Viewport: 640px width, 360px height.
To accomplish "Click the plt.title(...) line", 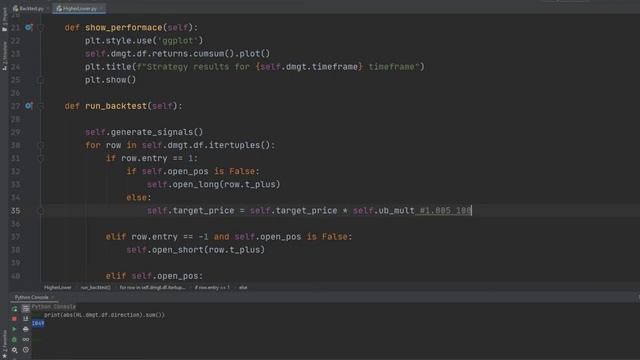I will (255, 67).
